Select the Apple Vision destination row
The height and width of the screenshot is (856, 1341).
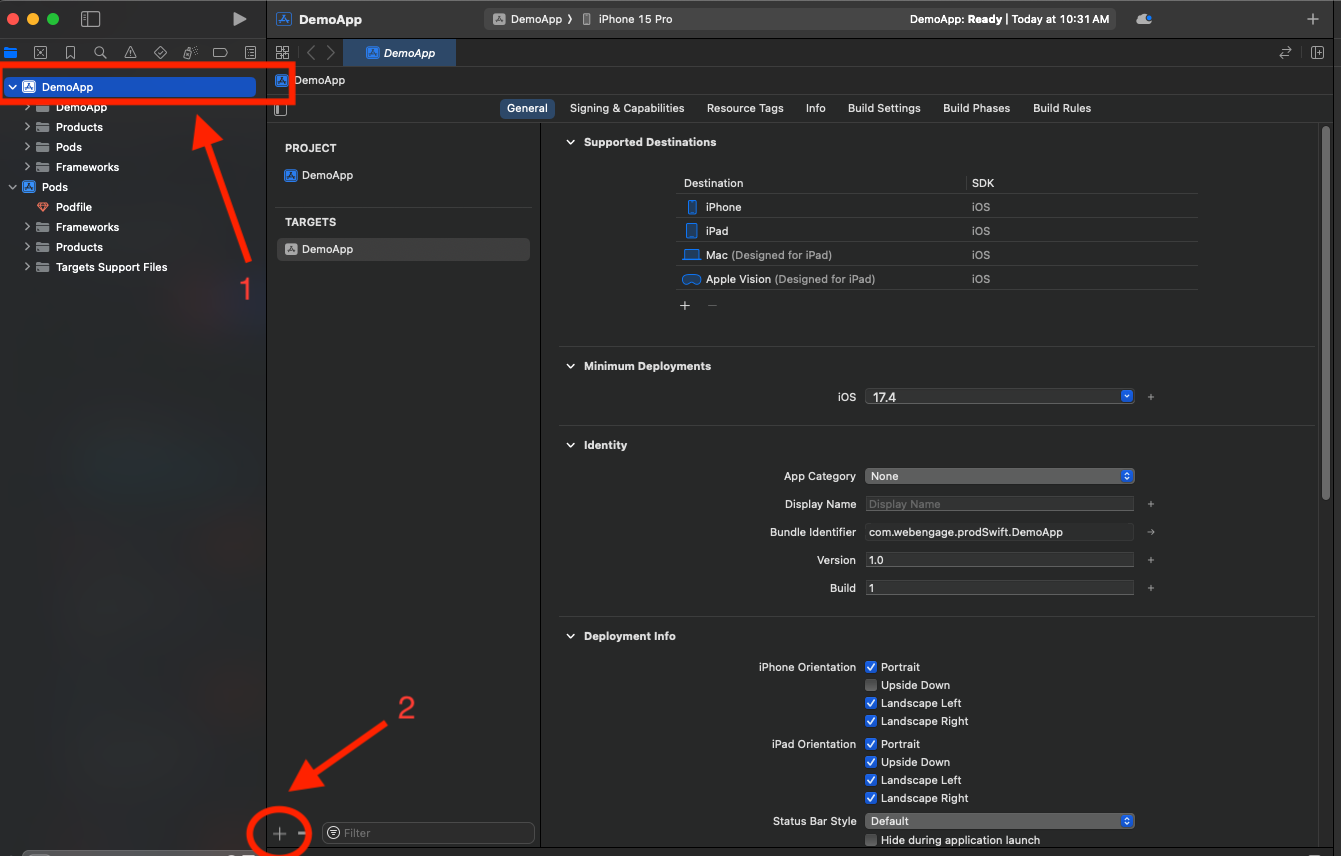coord(936,279)
